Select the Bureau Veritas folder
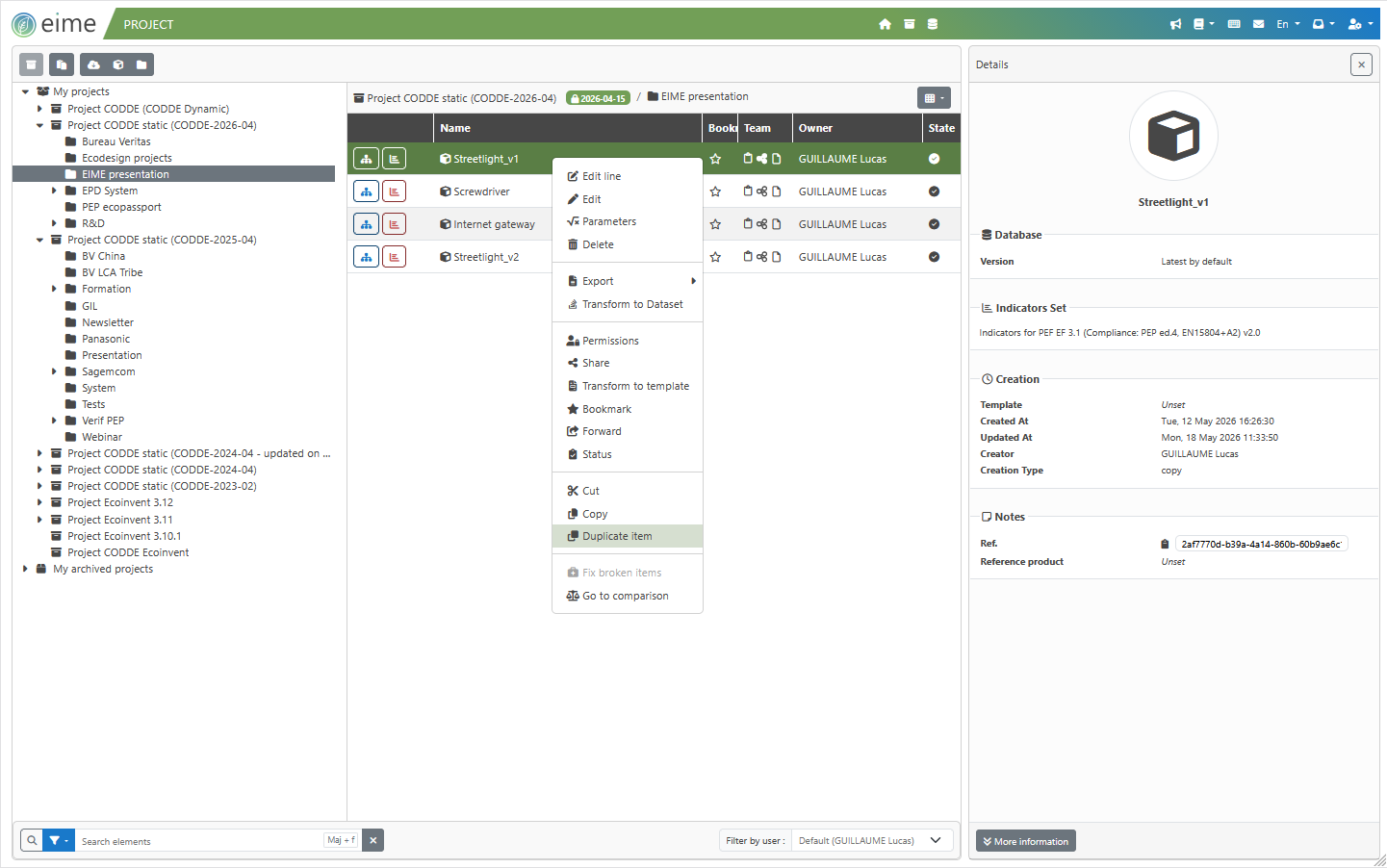This screenshot has height=868, width=1387. tap(116, 141)
